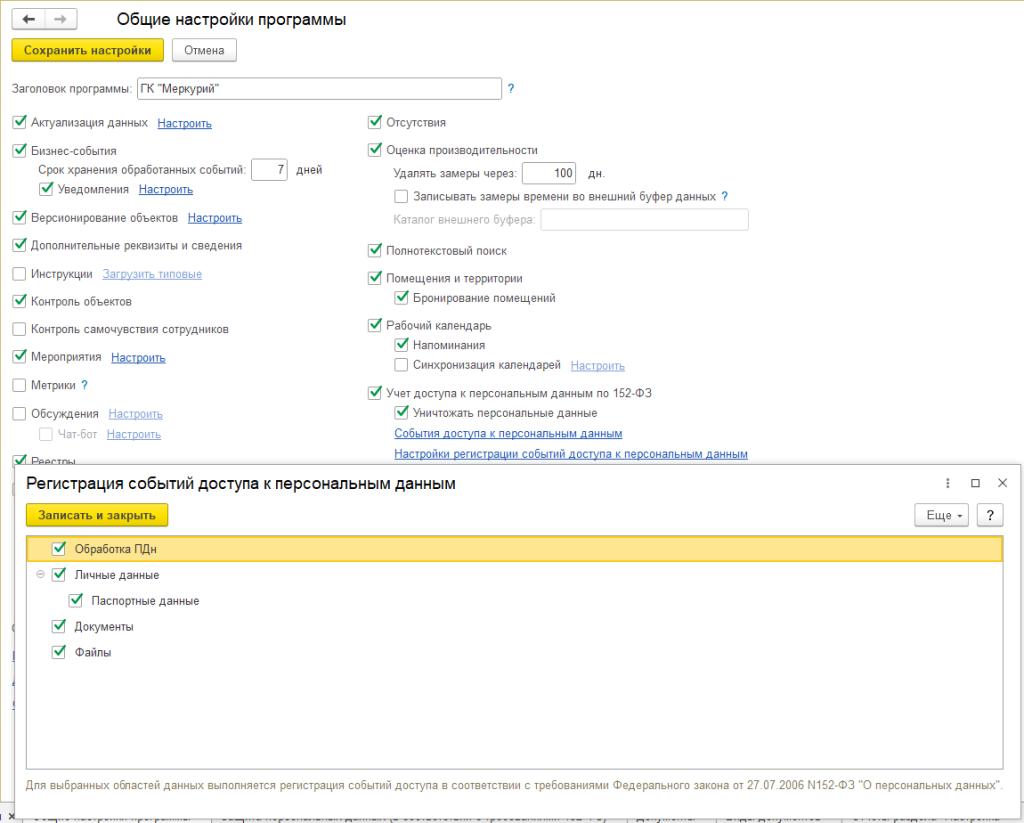This screenshot has height=823, width=1024.
Task: Click into the Заголовок программы text field
Action: tap(317, 89)
